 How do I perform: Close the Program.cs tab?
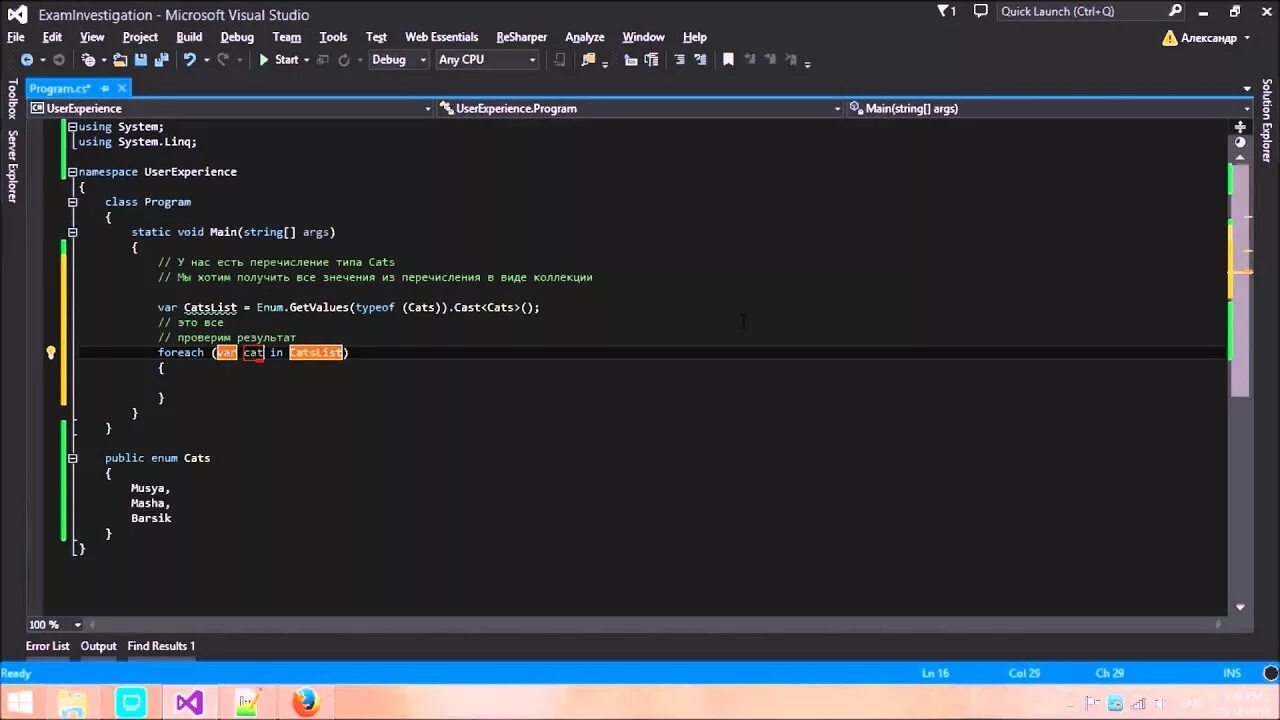click(122, 89)
